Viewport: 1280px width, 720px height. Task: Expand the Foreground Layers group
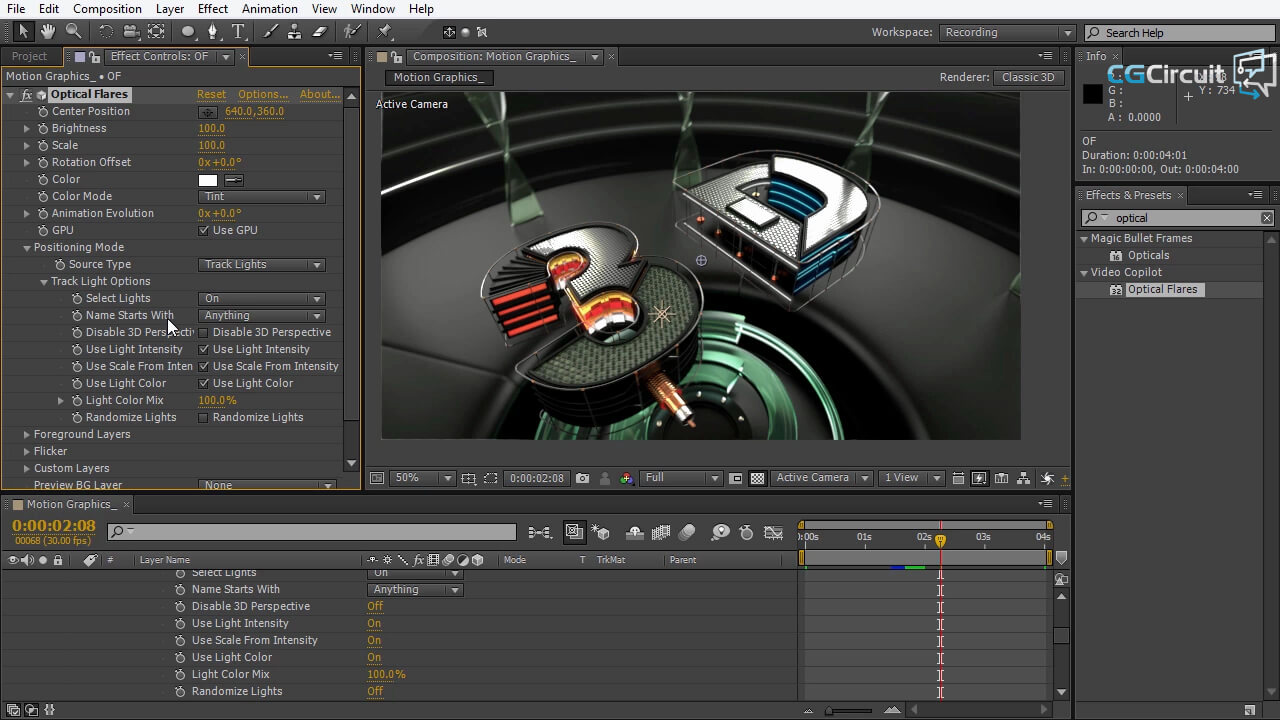pos(27,435)
